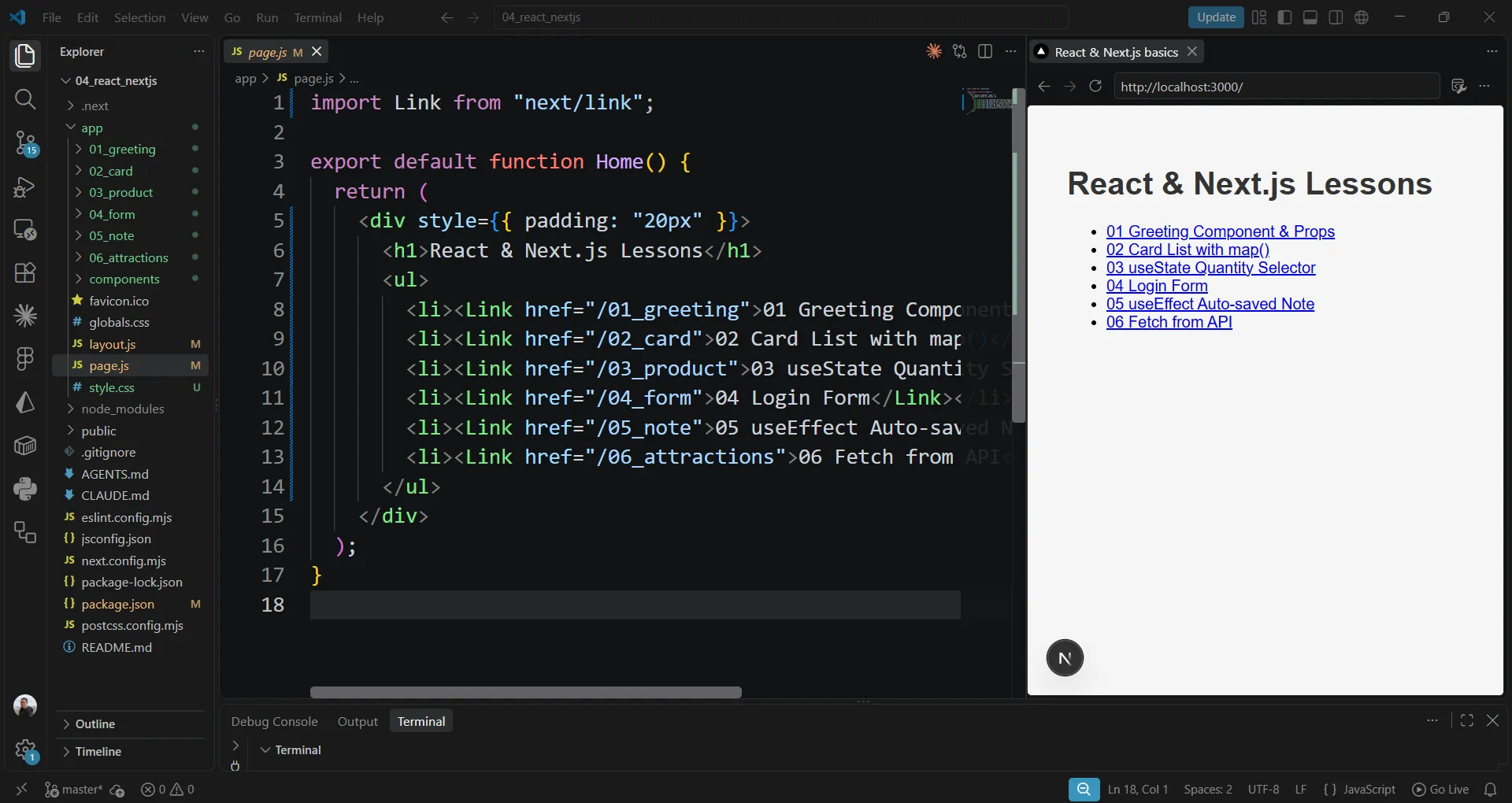Viewport: 1512px width, 803px height.
Task: Open the 04 Login Form link
Action: point(1157,286)
